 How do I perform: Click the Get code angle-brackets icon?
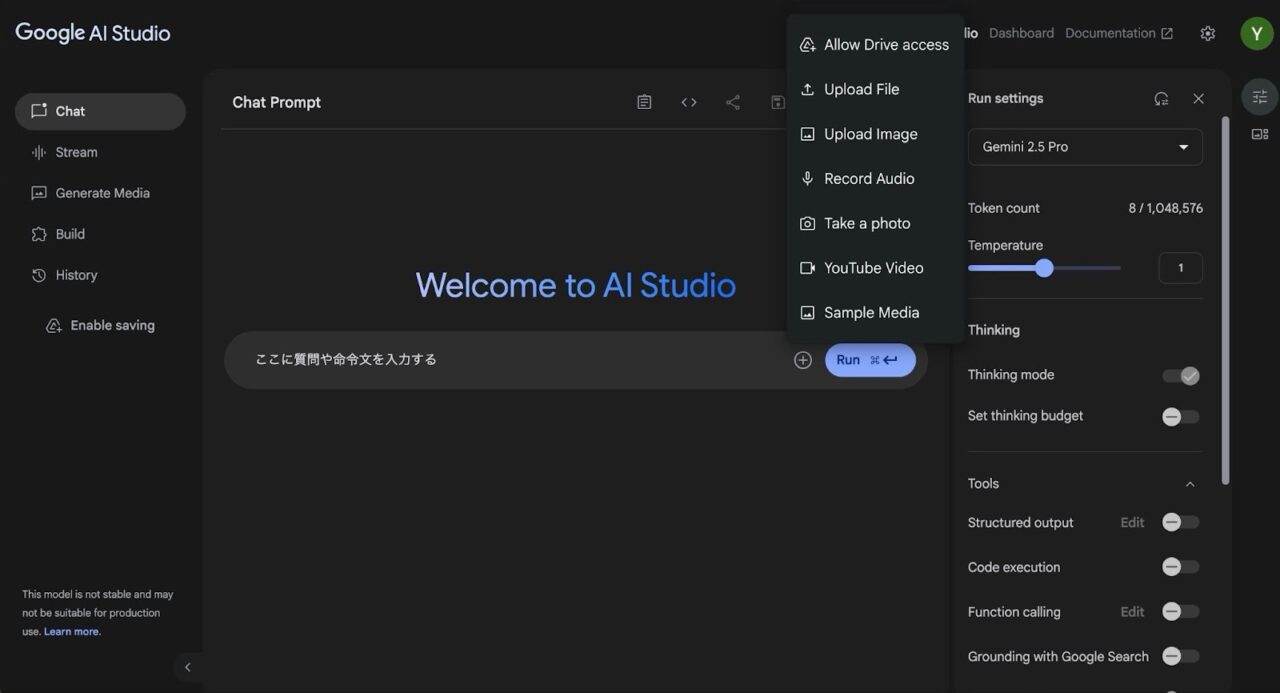click(689, 102)
